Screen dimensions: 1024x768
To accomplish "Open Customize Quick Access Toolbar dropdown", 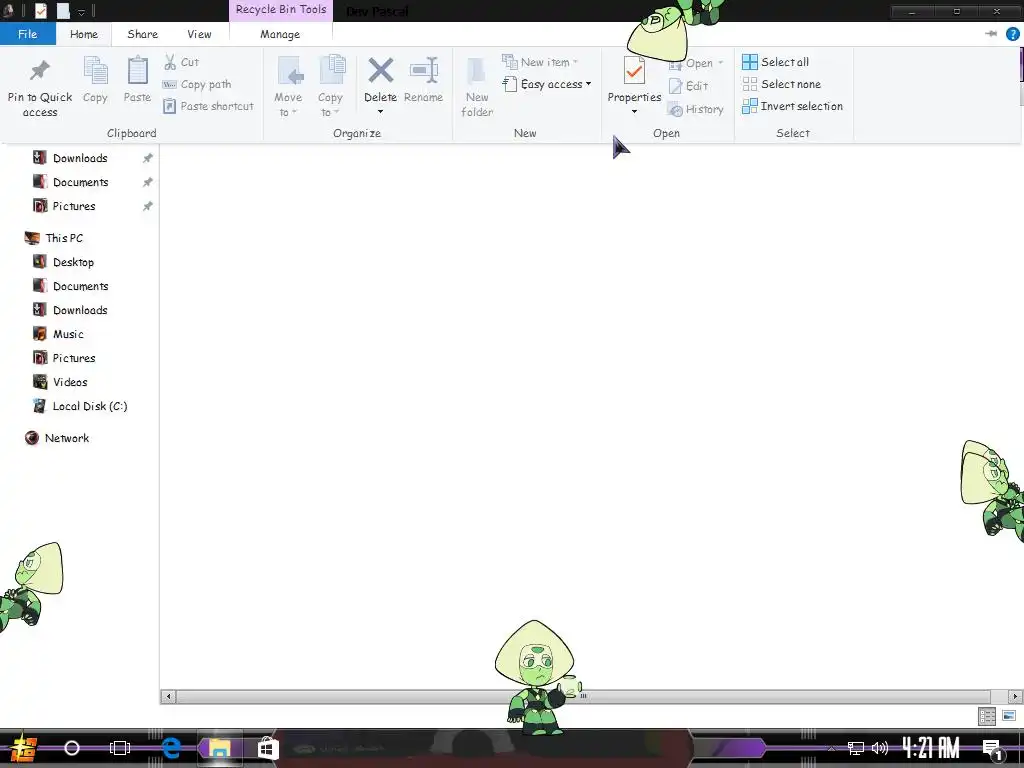I will pos(82,12).
